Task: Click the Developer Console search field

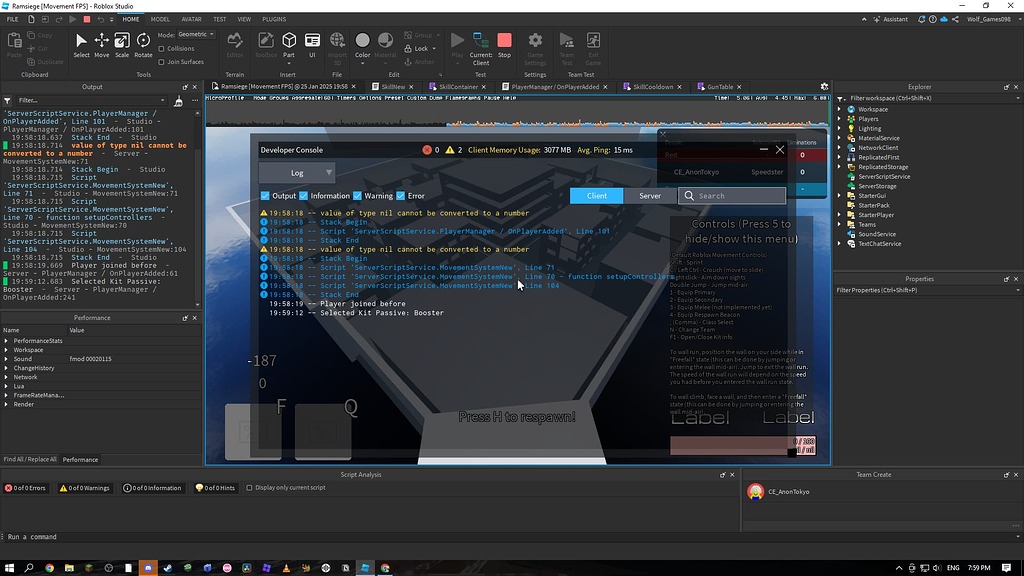Action: 731,196
